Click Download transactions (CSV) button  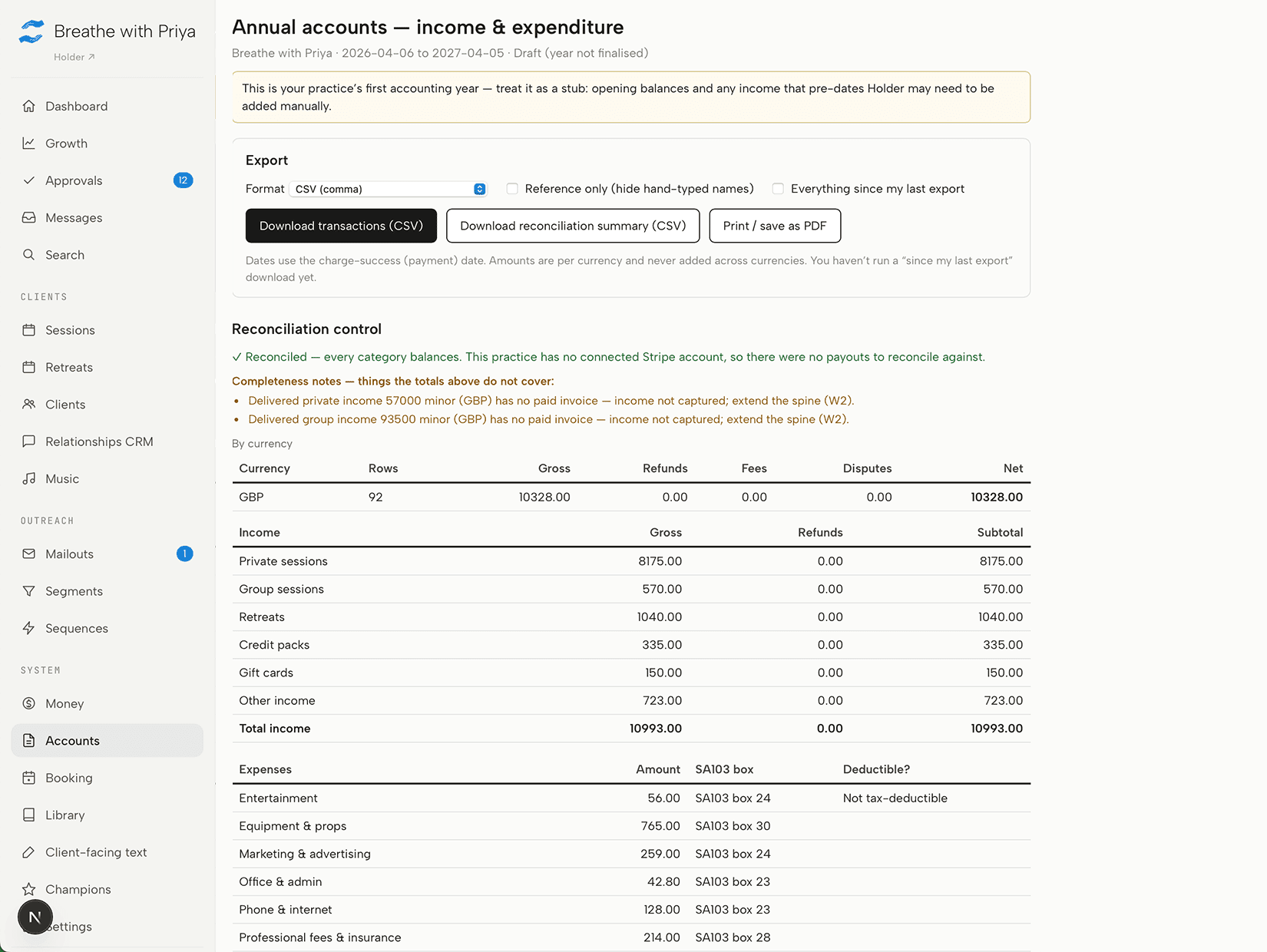pyautogui.click(x=341, y=226)
